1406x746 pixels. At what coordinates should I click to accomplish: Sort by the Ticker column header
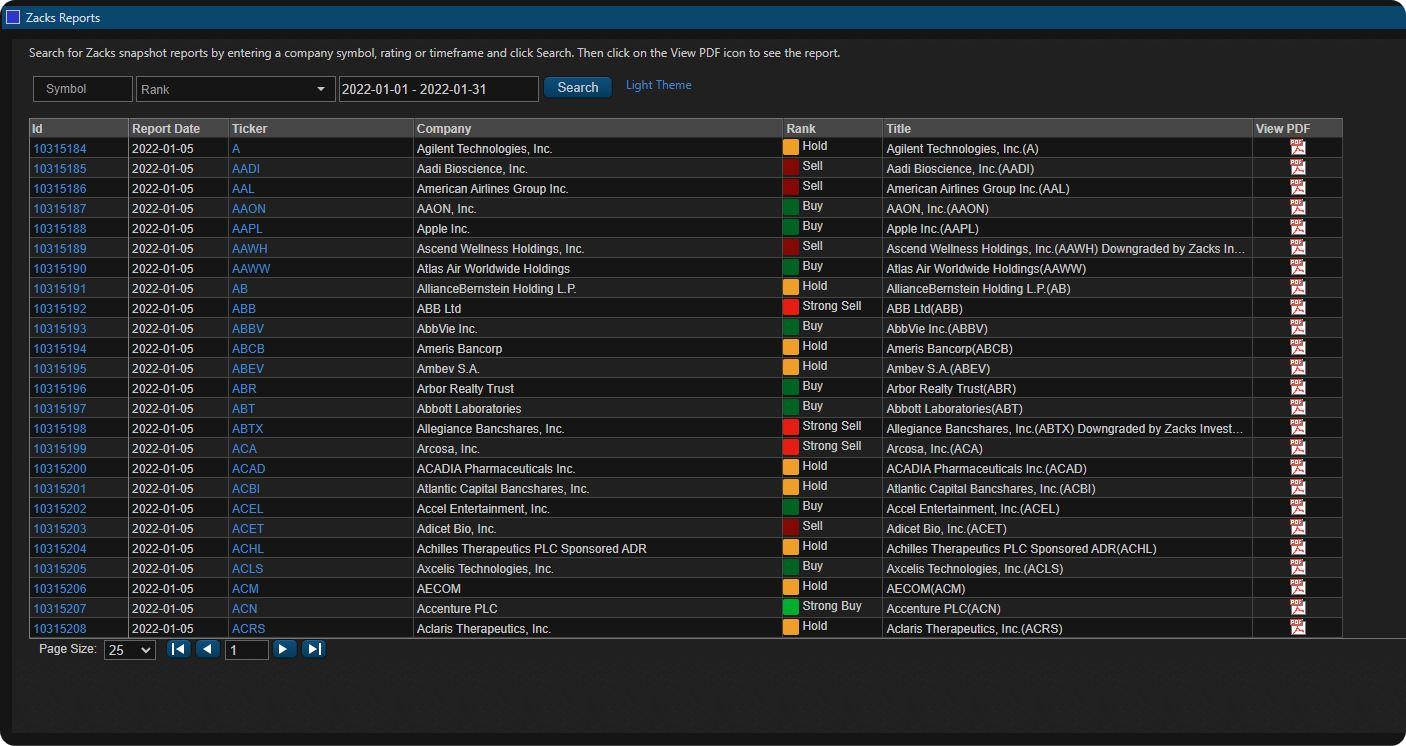[250, 129]
